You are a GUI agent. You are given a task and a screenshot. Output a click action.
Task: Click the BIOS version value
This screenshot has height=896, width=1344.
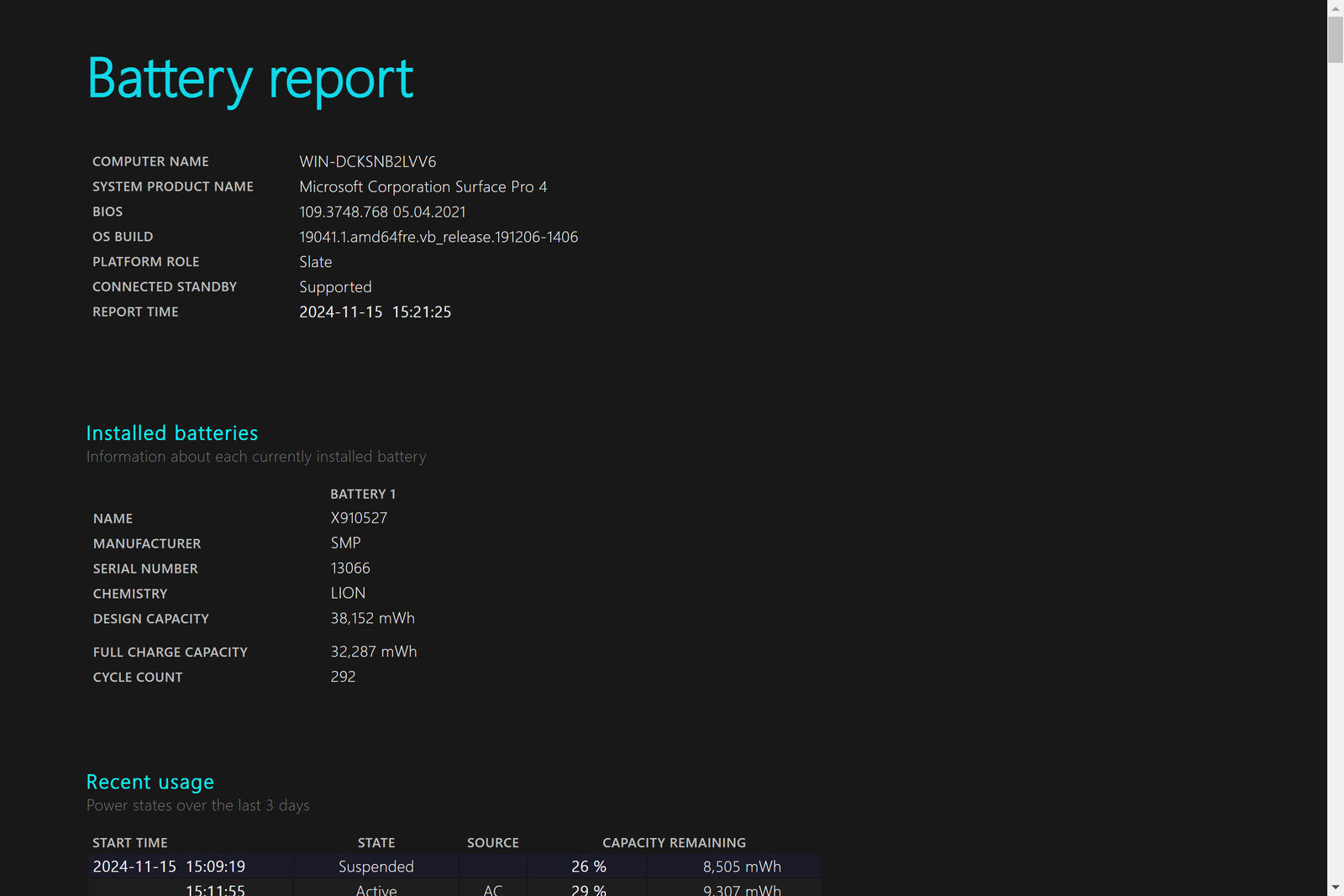tap(382, 212)
